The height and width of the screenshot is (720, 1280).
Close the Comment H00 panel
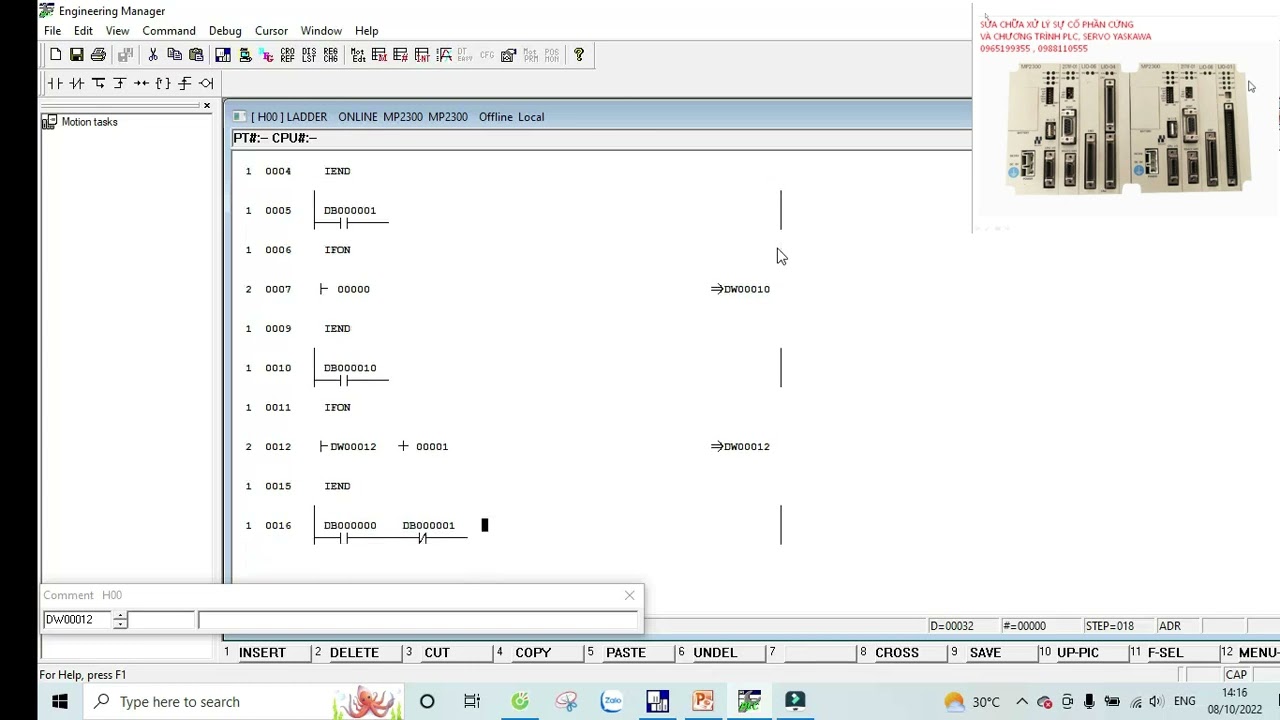630,595
